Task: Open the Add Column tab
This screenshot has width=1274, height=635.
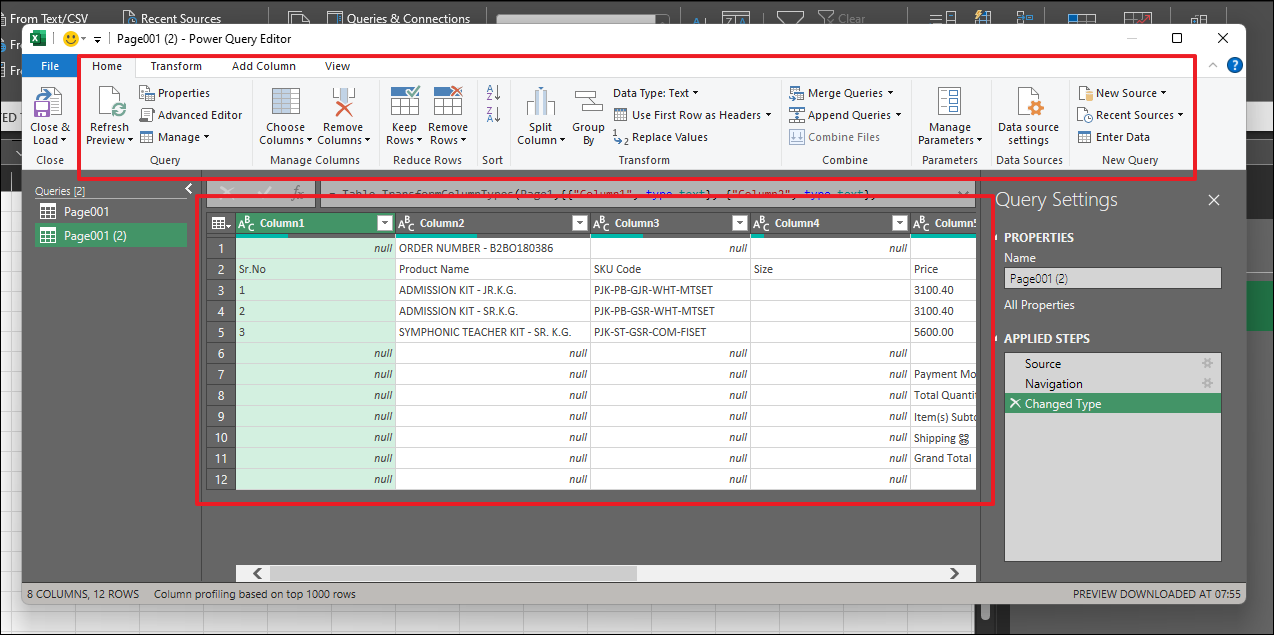Action: (x=263, y=66)
